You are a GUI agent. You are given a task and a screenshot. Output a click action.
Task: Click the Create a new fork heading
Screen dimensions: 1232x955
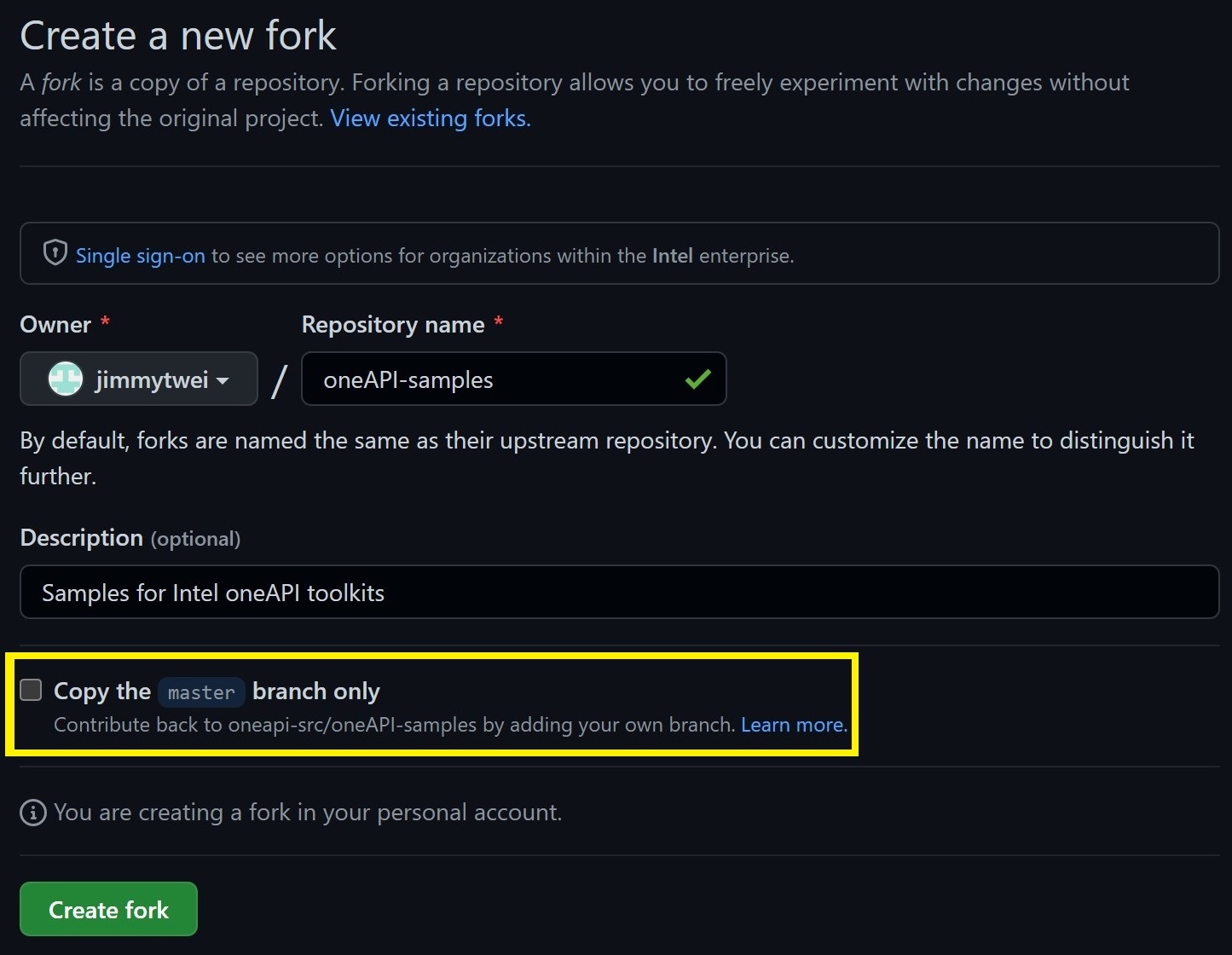pos(178,36)
